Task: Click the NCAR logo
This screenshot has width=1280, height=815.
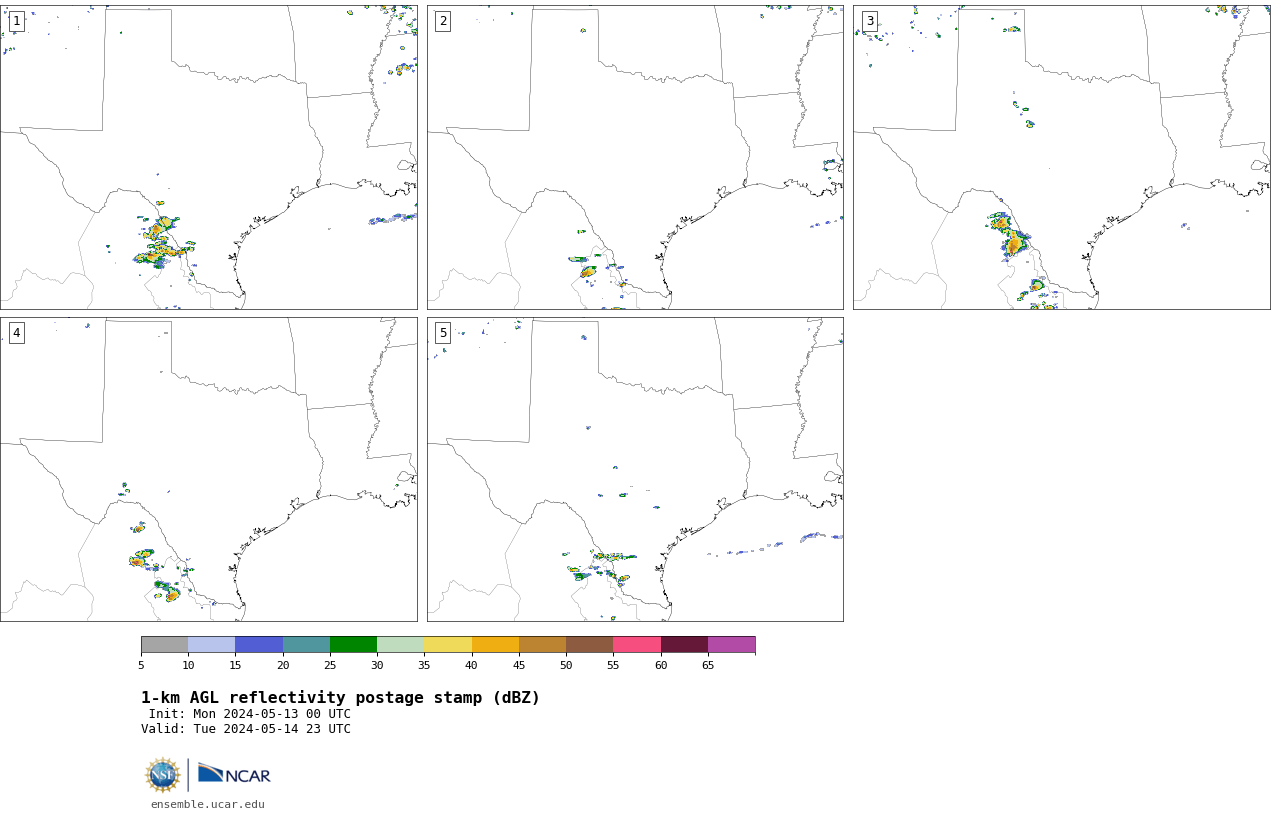Action: 234,775
